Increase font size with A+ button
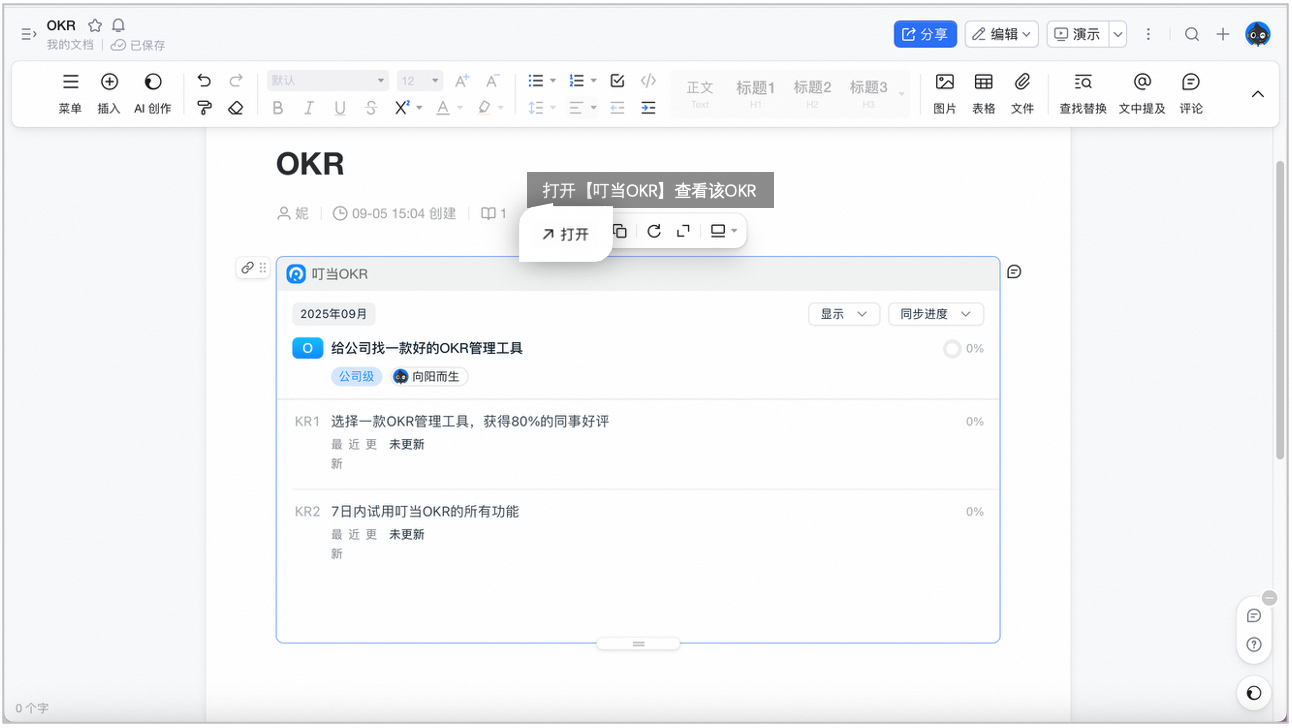 pyautogui.click(x=462, y=81)
